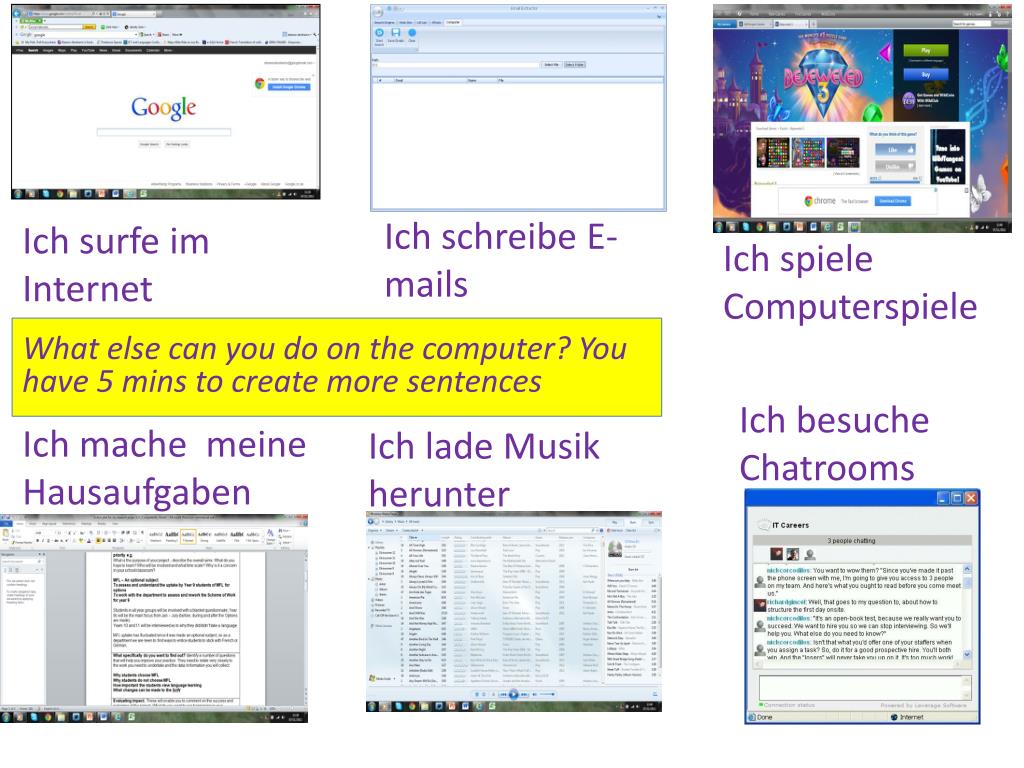Click the colorful Google logo
Screen dimensions: 1024x768
coord(163,108)
